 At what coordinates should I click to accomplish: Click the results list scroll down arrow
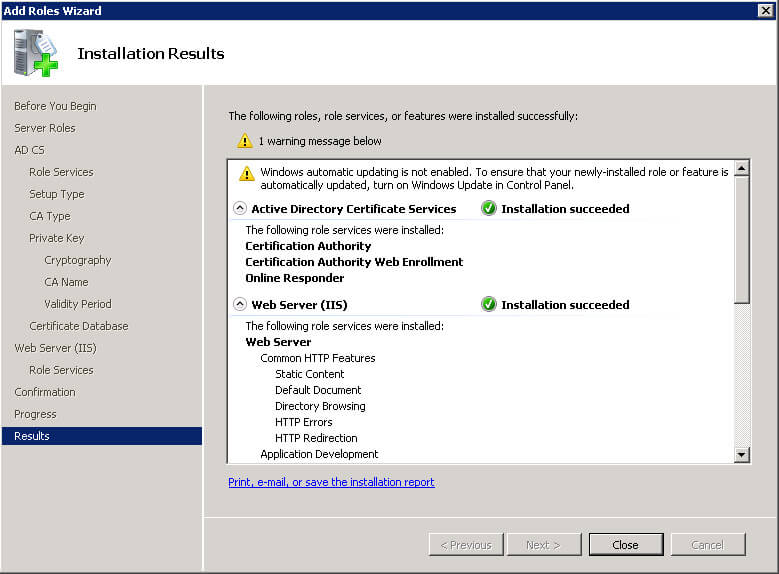pyautogui.click(x=742, y=454)
